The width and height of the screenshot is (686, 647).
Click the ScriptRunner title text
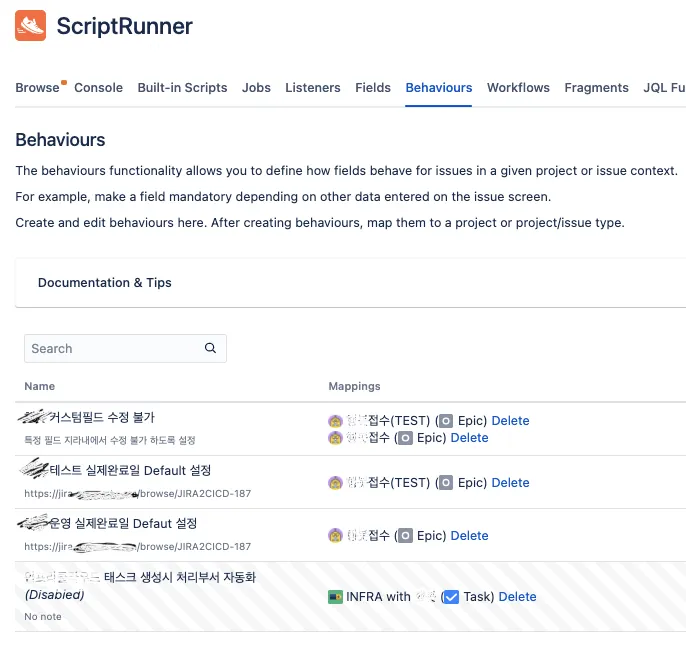[125, 26]
